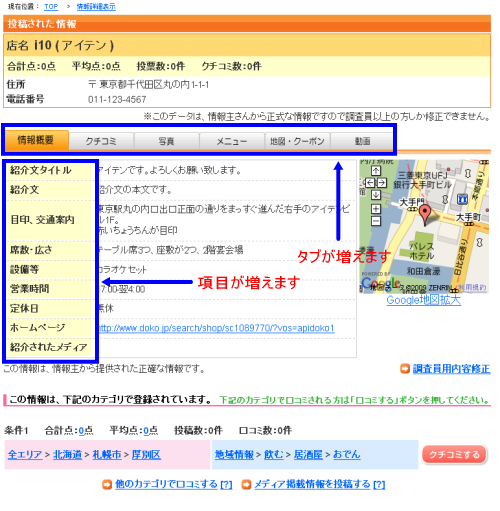Pan the Google map down
500x511 pixels.
(376, 194)
